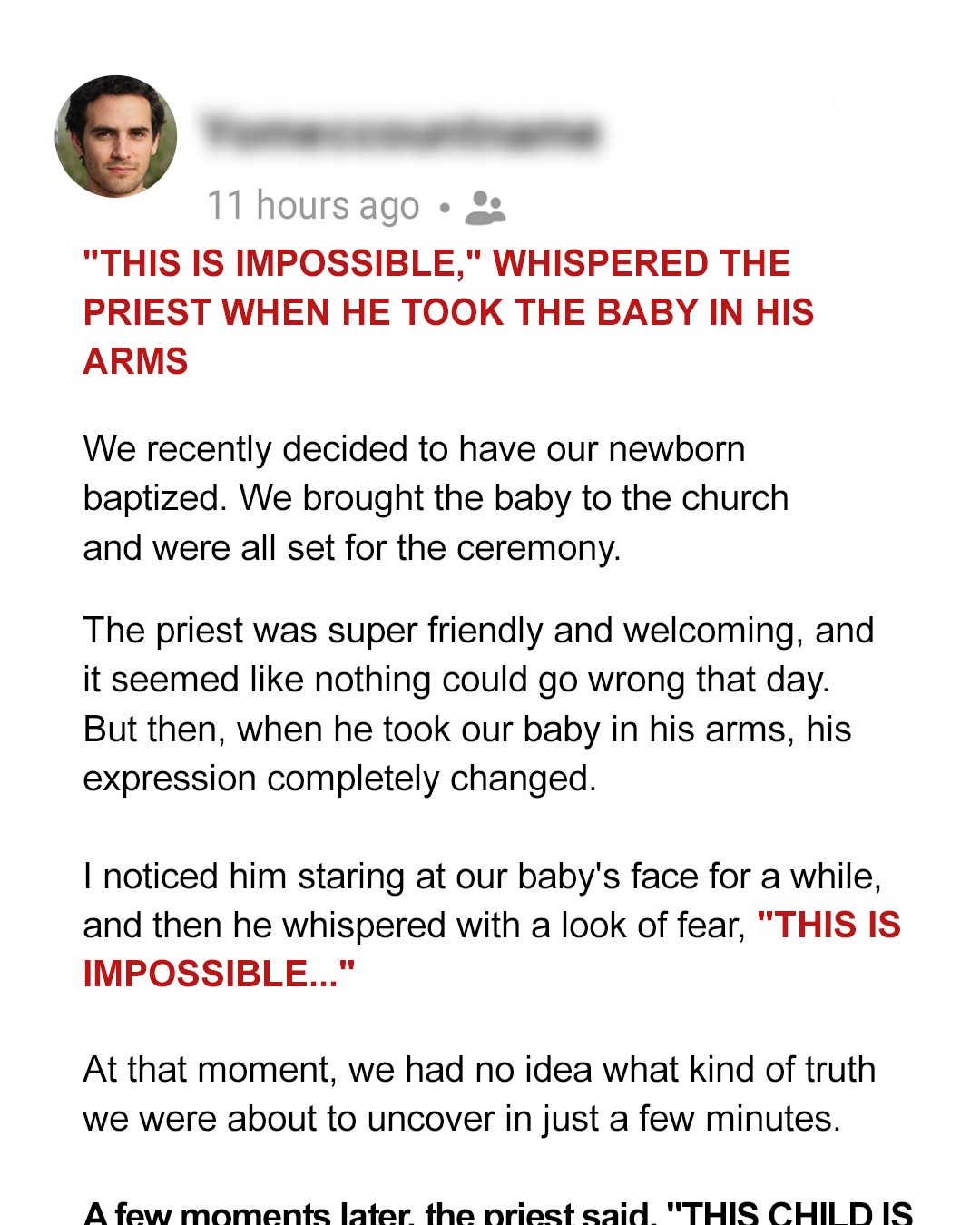Click the line starting 'baptized. We brought the baby'

point(436,498)
